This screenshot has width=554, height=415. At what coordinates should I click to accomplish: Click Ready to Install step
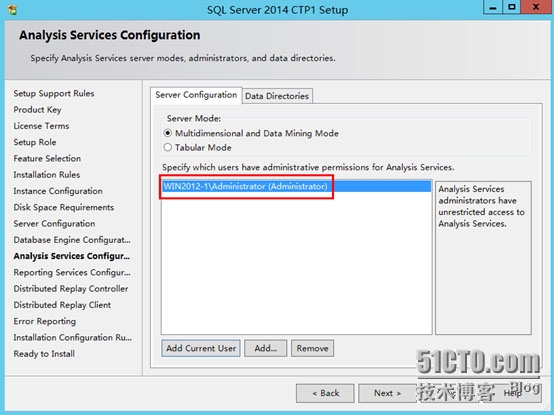tap(44, 354)
